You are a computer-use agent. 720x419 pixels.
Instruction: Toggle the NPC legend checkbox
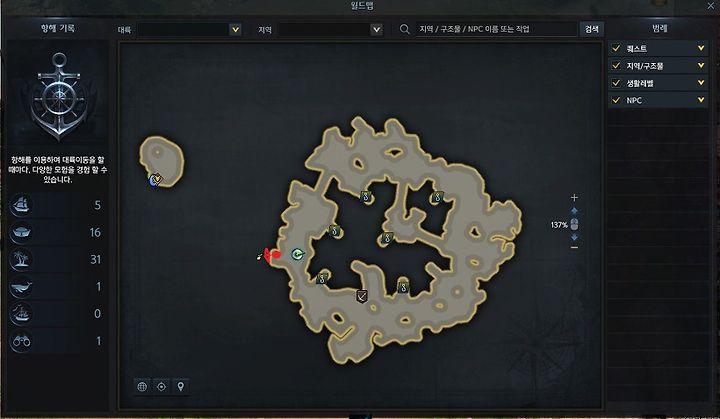pos(616,100)
